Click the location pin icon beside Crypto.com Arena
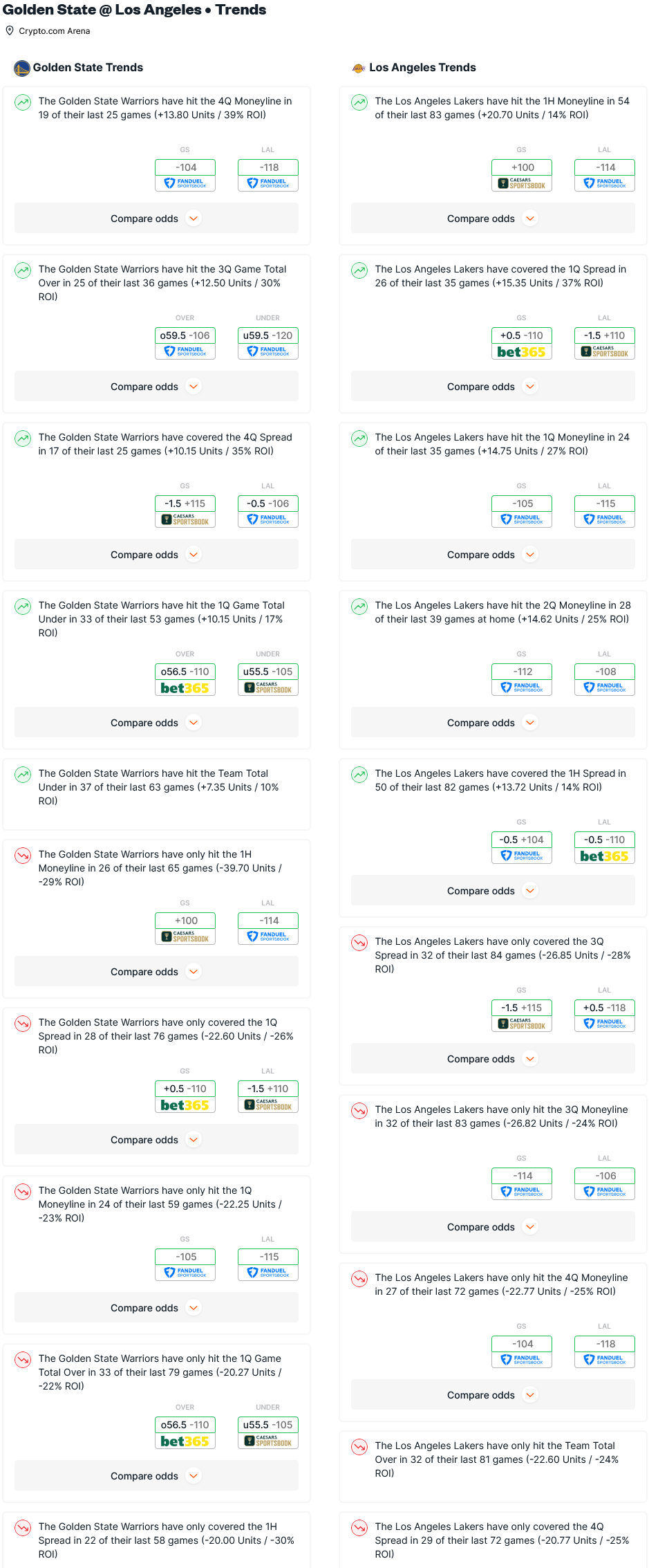 10,30
